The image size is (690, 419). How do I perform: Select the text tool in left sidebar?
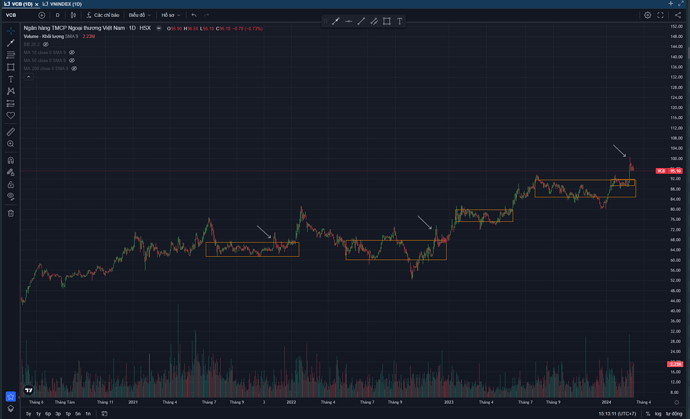click(11, 79)
